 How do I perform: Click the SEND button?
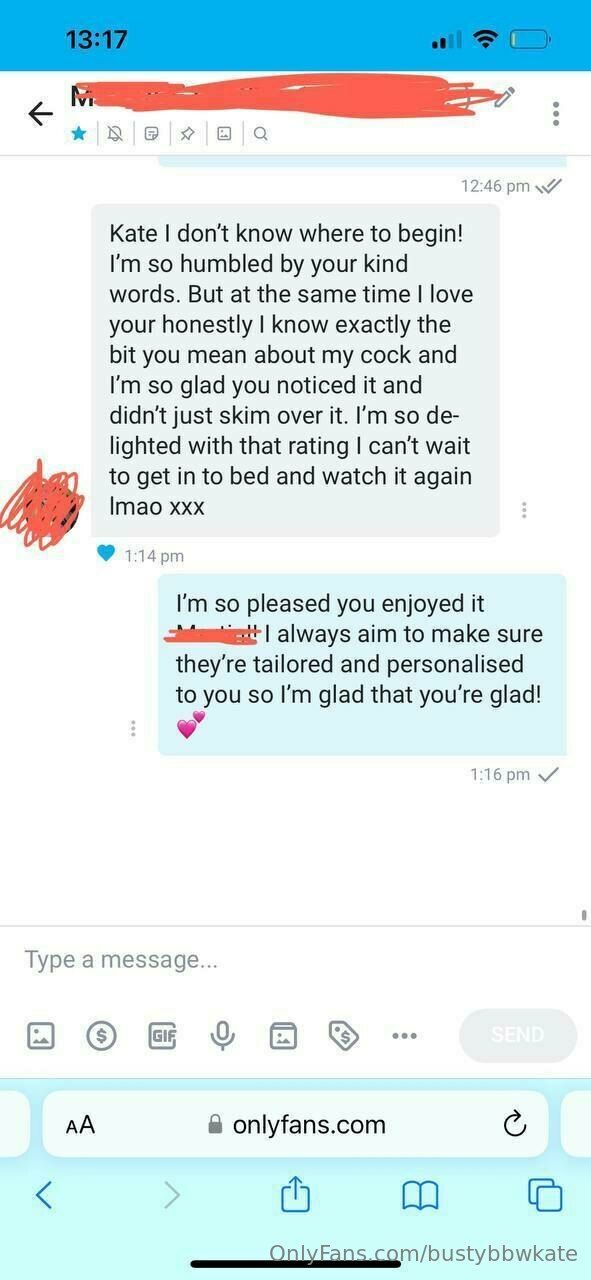518,1035
